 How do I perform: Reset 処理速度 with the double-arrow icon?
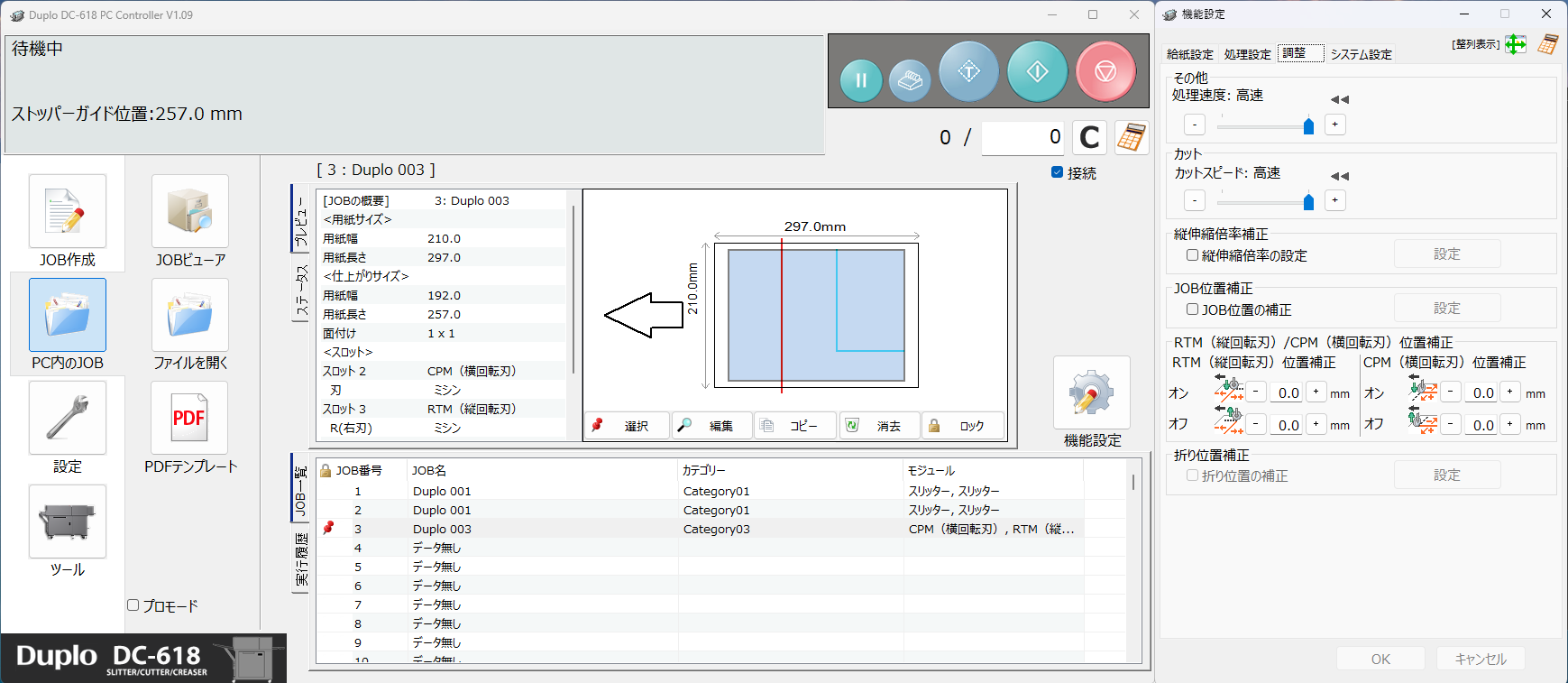point(1340,99)
